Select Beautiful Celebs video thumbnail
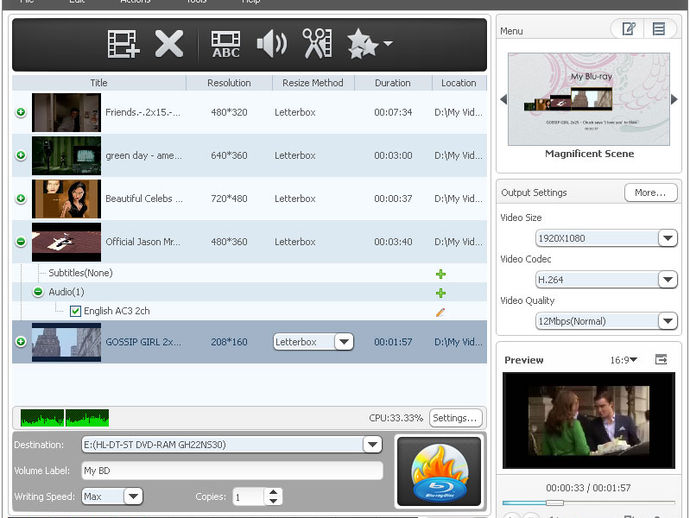The width and height of the screenshot is (690, 518). [x=66, y=198]
